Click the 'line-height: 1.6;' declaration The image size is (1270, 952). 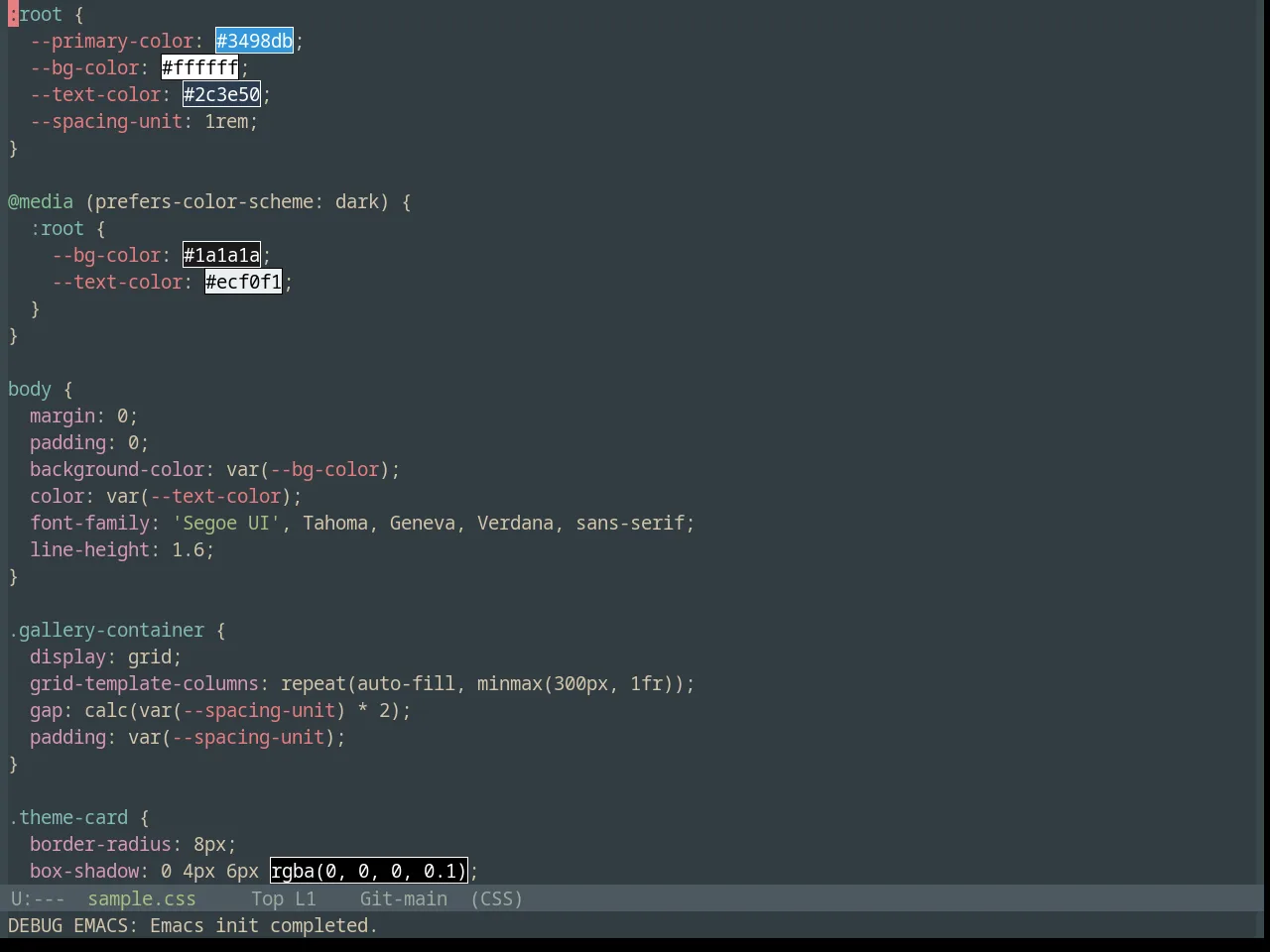point(122,549)
